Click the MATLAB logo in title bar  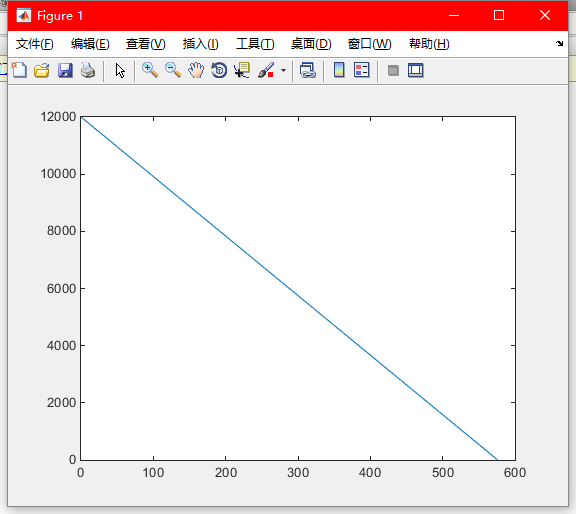tap(24, 16)
